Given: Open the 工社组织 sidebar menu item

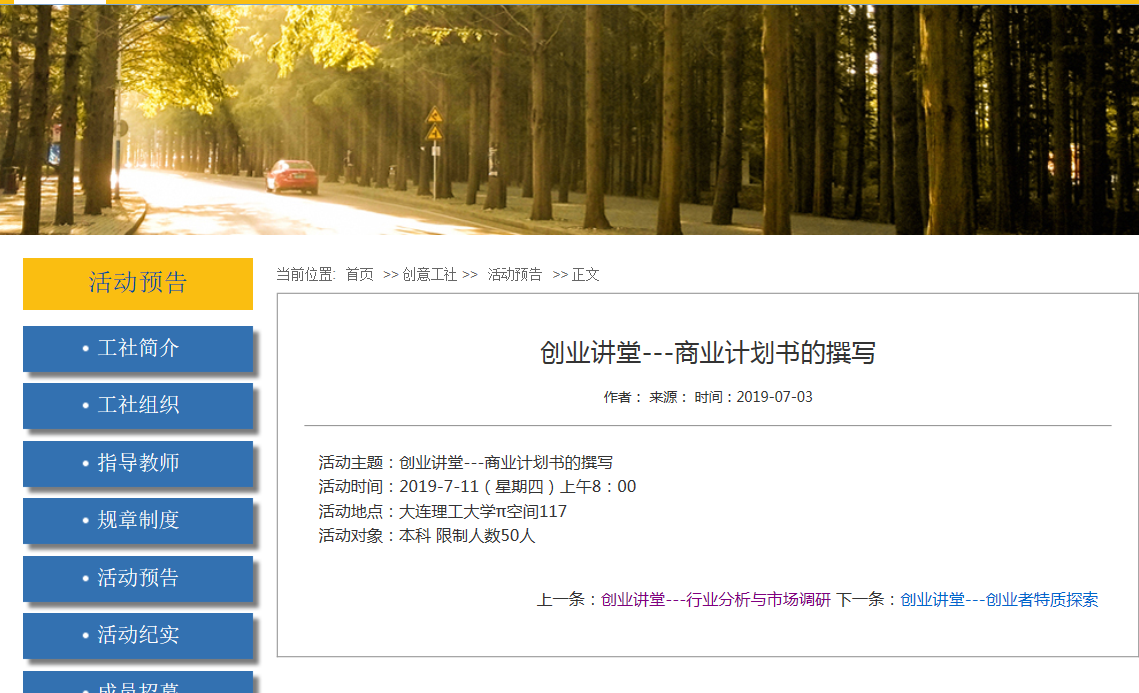Looking at the screenshot, I should (x=138, y=405).
